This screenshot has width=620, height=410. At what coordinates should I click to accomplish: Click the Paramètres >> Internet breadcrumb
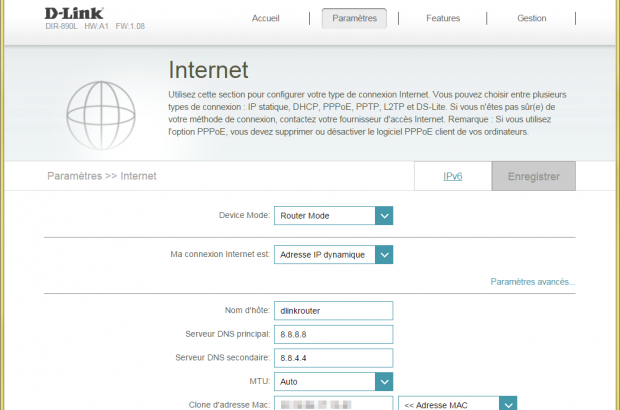click(101, 176)
